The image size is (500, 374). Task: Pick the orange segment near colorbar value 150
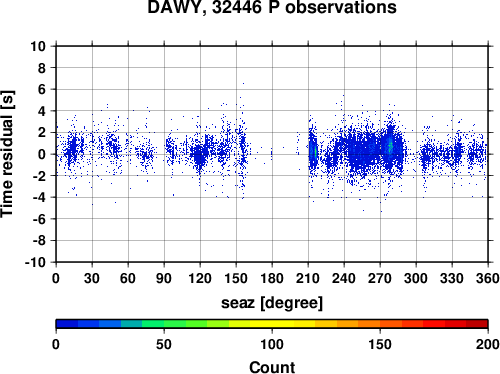(x=380, y=324)
